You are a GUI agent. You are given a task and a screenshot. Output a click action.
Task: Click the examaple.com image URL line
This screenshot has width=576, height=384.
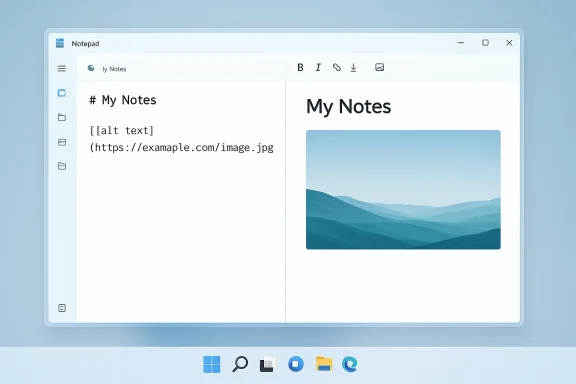[x=181, y=147]
